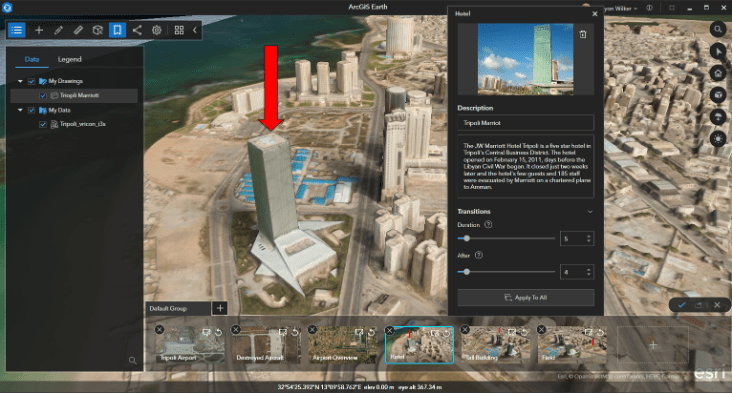The width and height of the screenshot is (732, 394).
Task: Click the Apply To All button
Action: click(526, 297)
